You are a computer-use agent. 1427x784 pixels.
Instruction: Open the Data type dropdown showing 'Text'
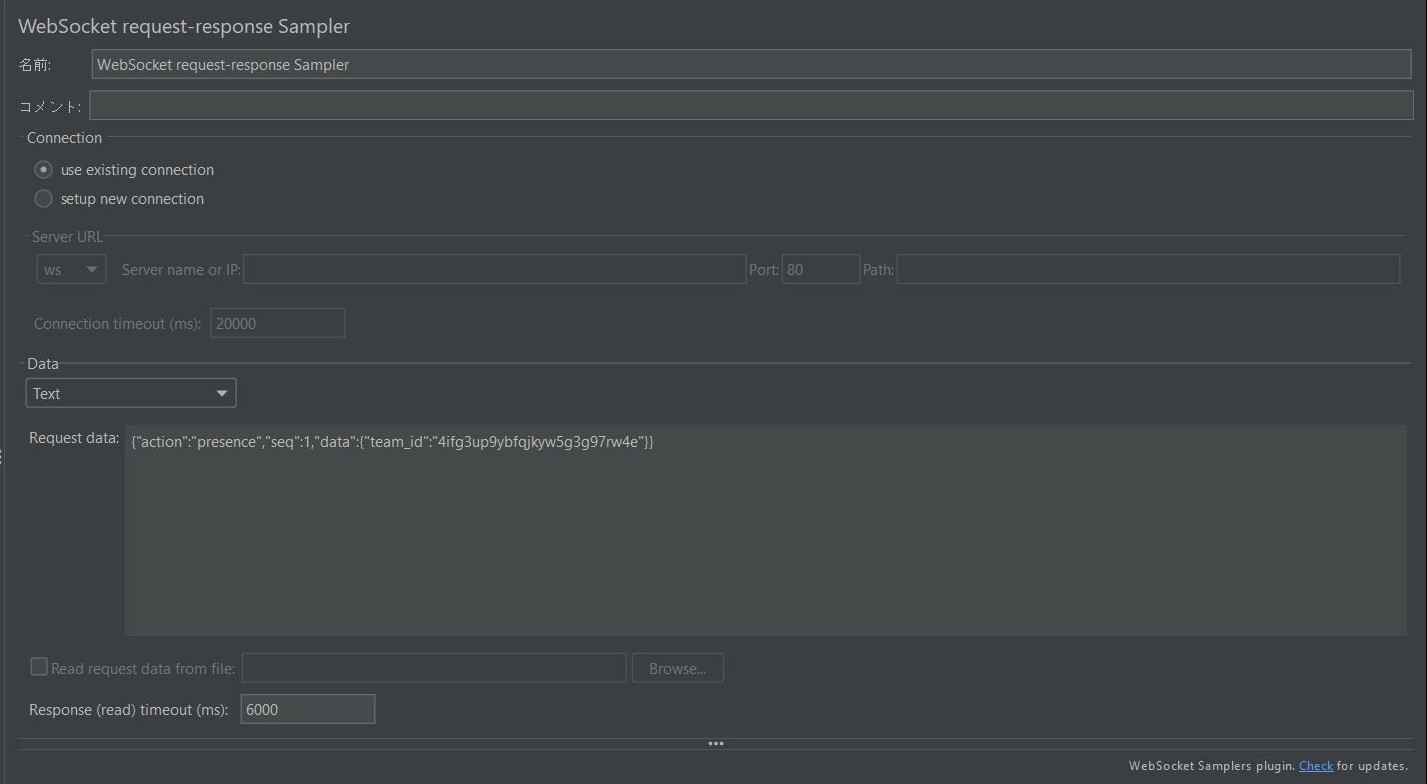(130, 392)
